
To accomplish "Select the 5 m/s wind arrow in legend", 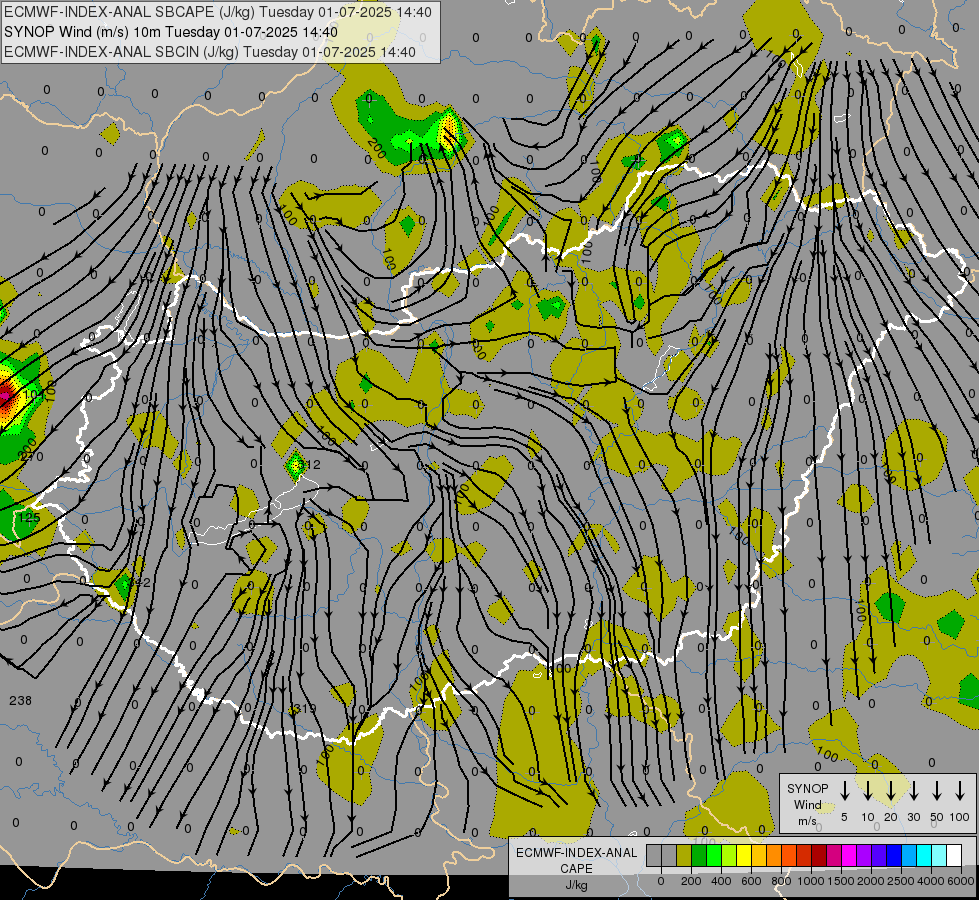I will [845, 791].
